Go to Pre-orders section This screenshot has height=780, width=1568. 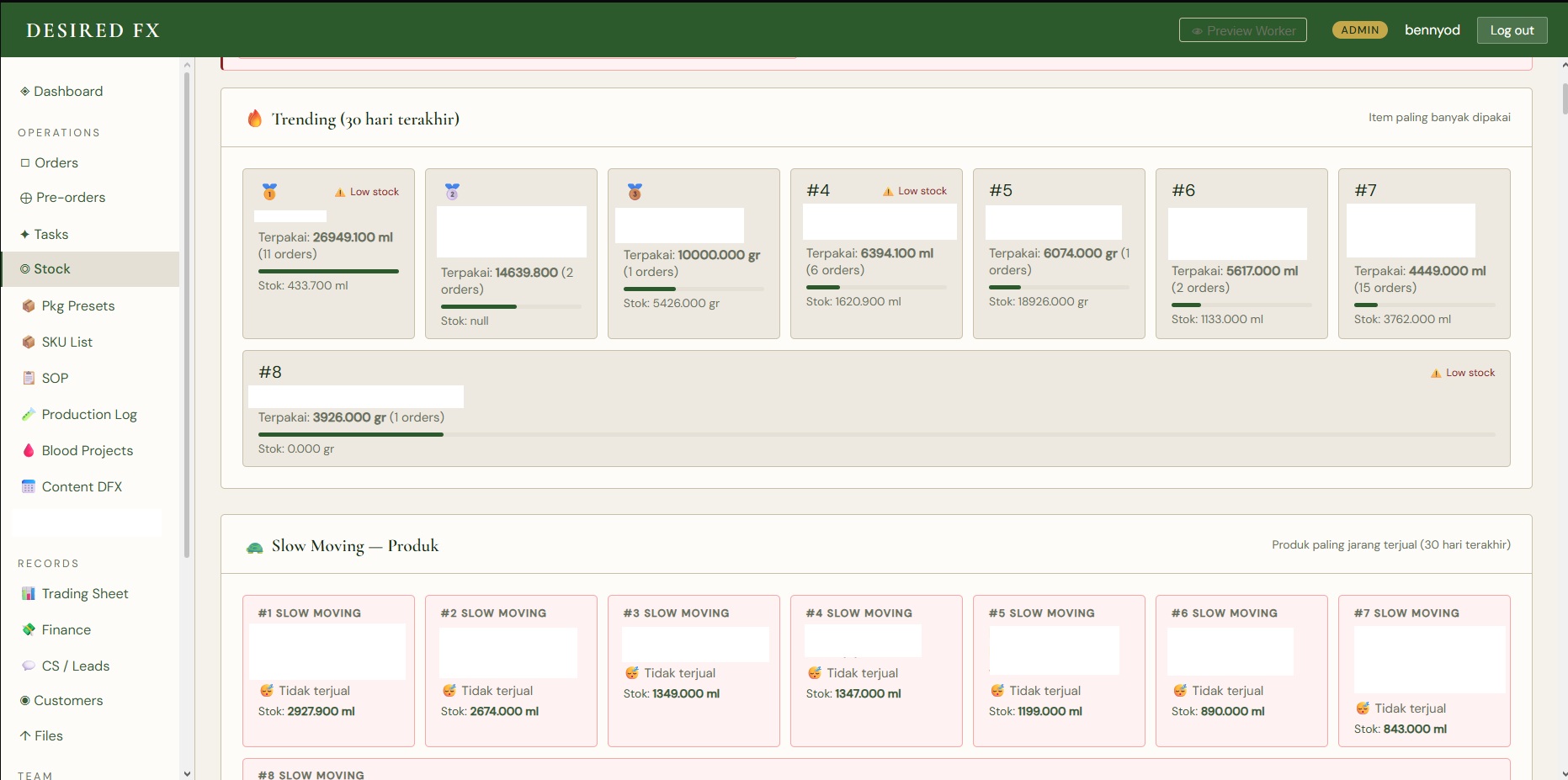[x=62, y=197]
